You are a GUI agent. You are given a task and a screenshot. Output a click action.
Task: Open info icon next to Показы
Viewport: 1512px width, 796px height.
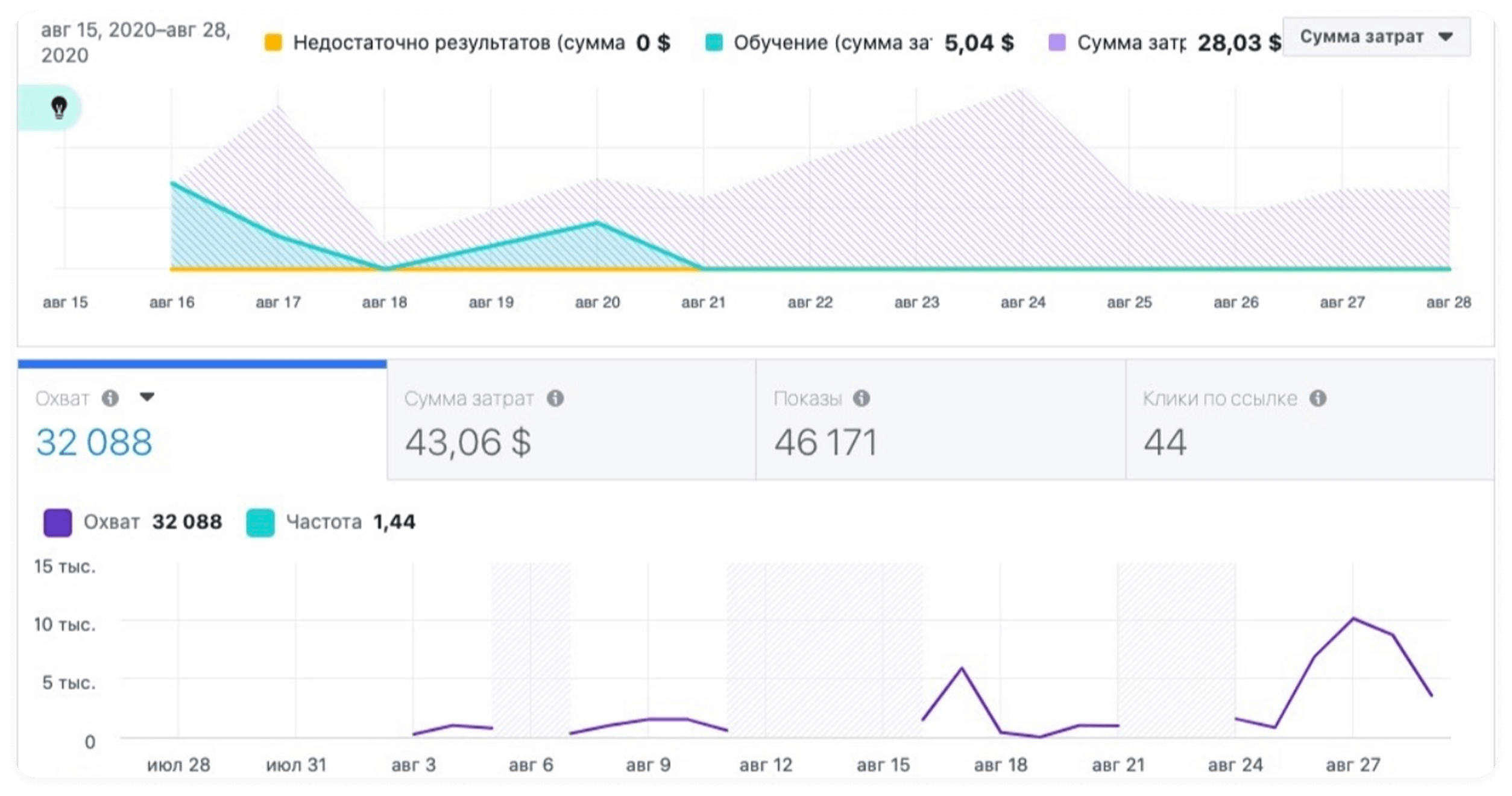[x=862, y=398]
